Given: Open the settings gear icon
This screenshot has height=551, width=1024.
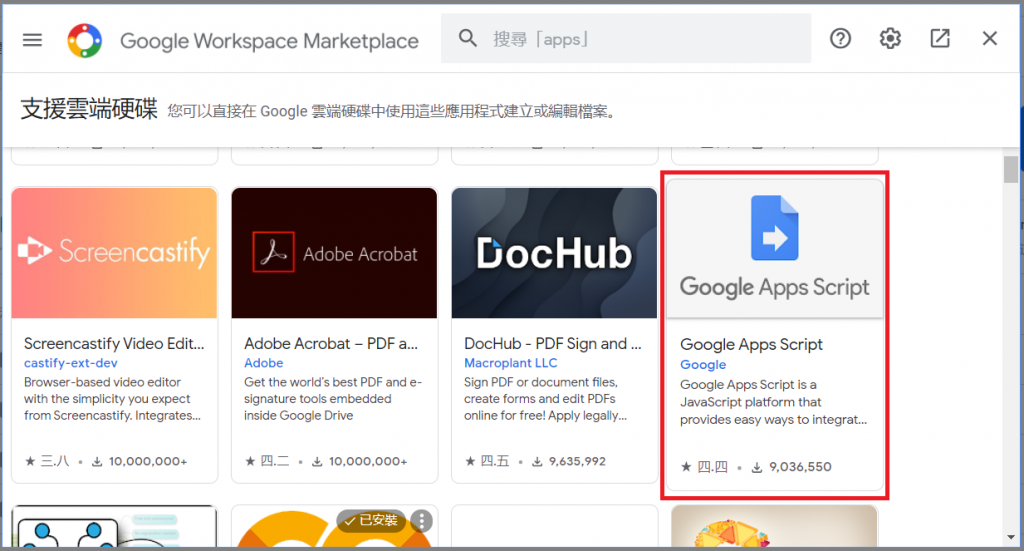Looking at the screenshot, I should tap(890, 39).
